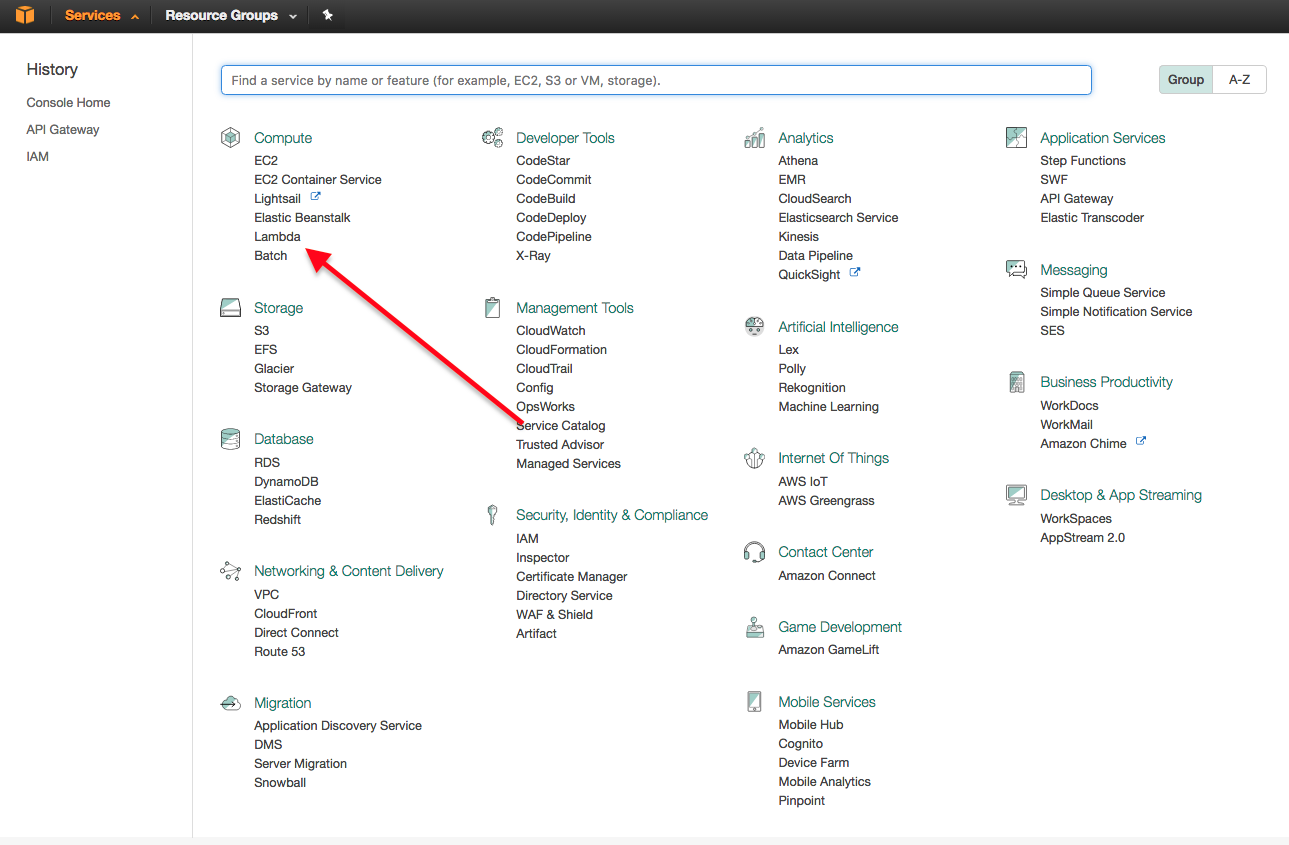The width and height of the screenshot is (1289, 845).
Task: Collapse the Services dropdown menu
Action: tap(102, 16)
